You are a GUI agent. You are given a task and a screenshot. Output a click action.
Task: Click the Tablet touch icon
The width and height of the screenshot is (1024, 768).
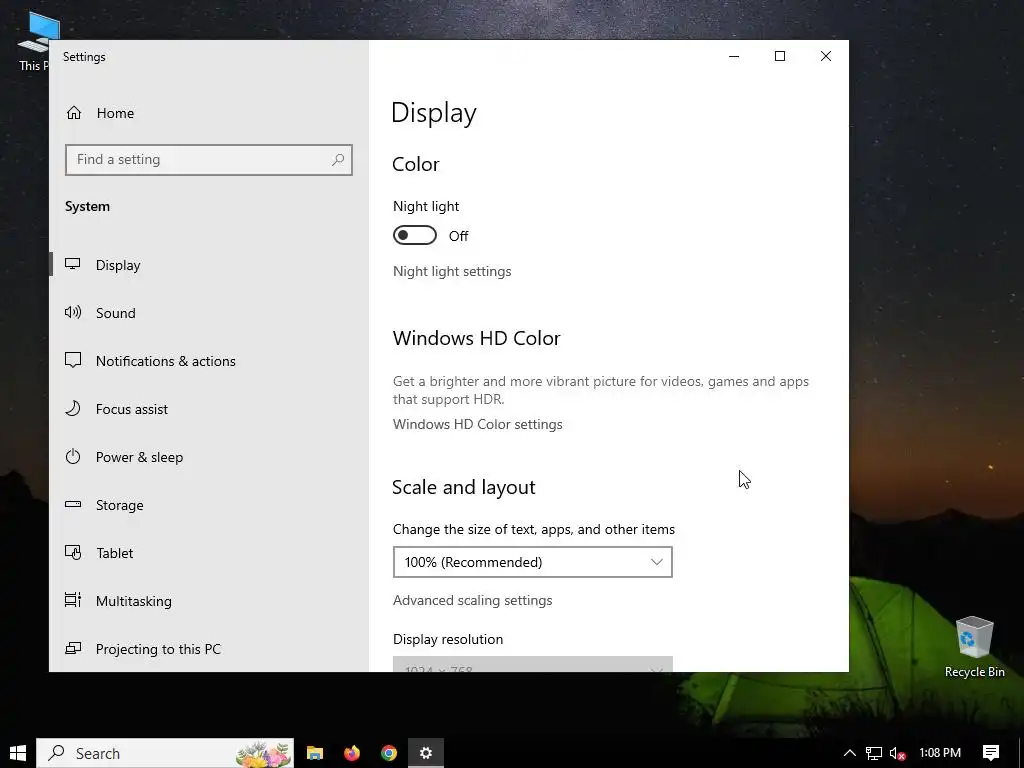pyautogui.click(x=72, y=552)
